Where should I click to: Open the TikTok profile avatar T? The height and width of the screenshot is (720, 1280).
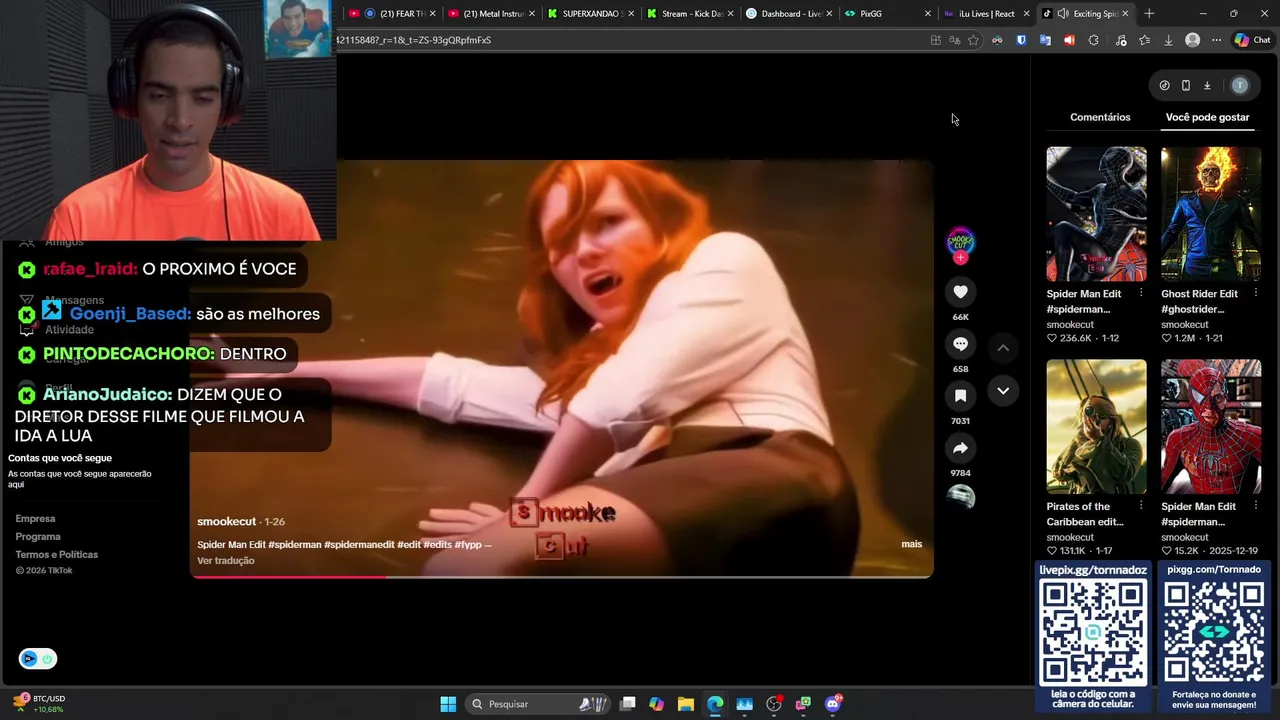[x=1240, y=86]
